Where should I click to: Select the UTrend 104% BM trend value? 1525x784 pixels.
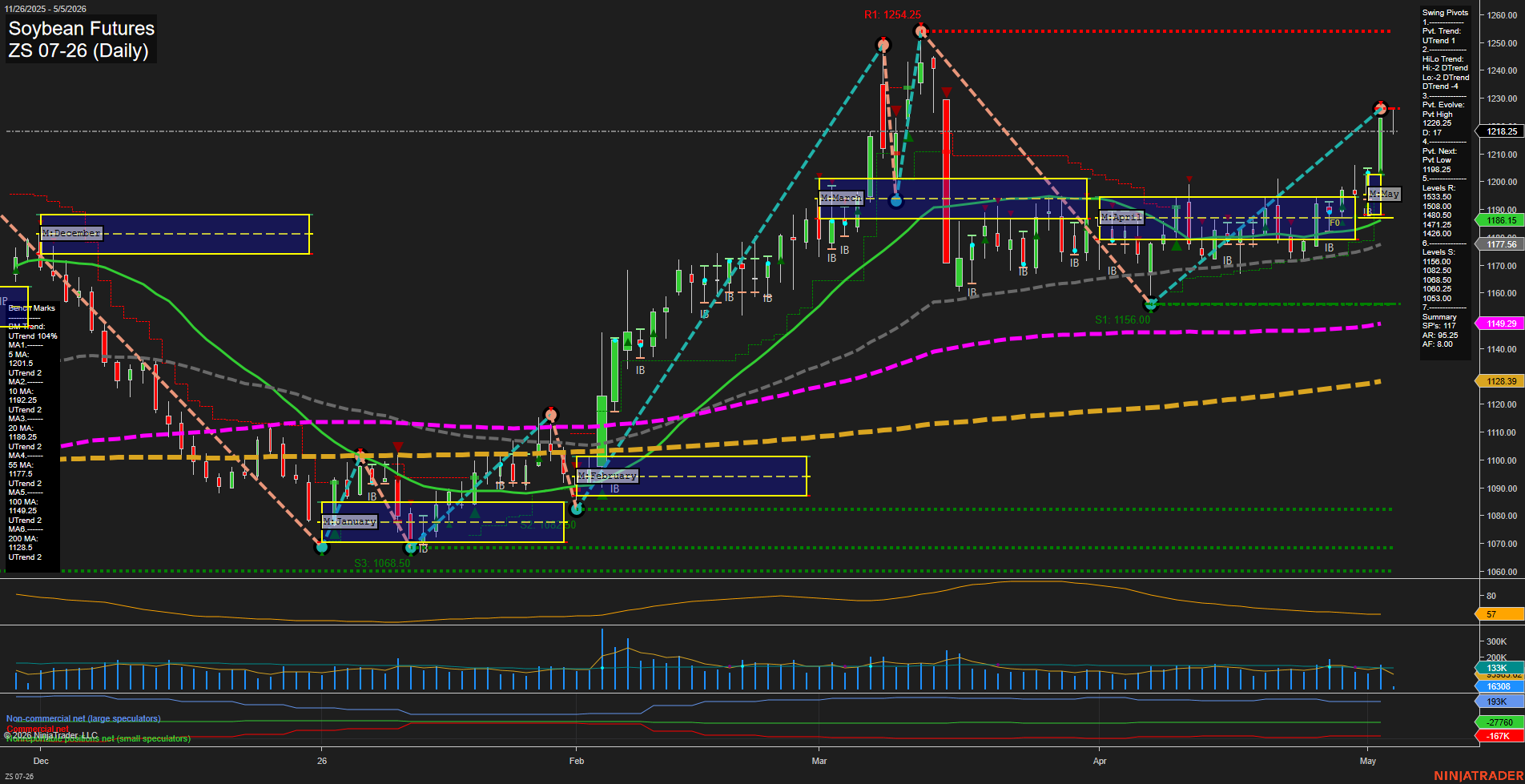click(x=33, y=336)
